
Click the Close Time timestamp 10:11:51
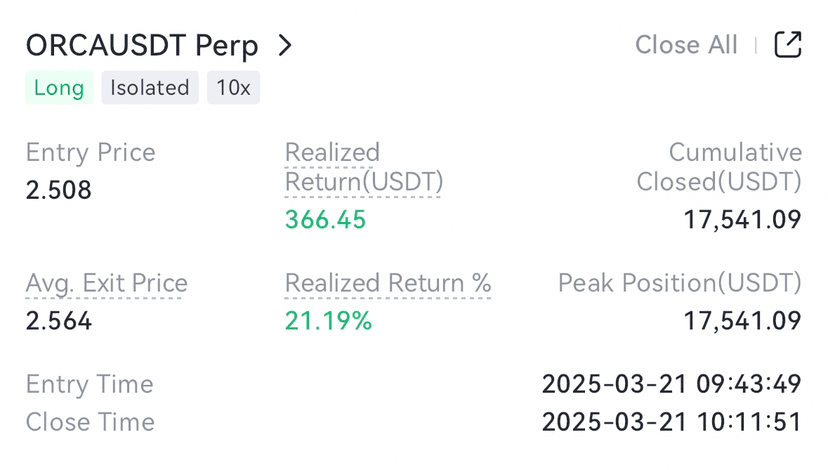pyautogui.click(x=671, y=422)
